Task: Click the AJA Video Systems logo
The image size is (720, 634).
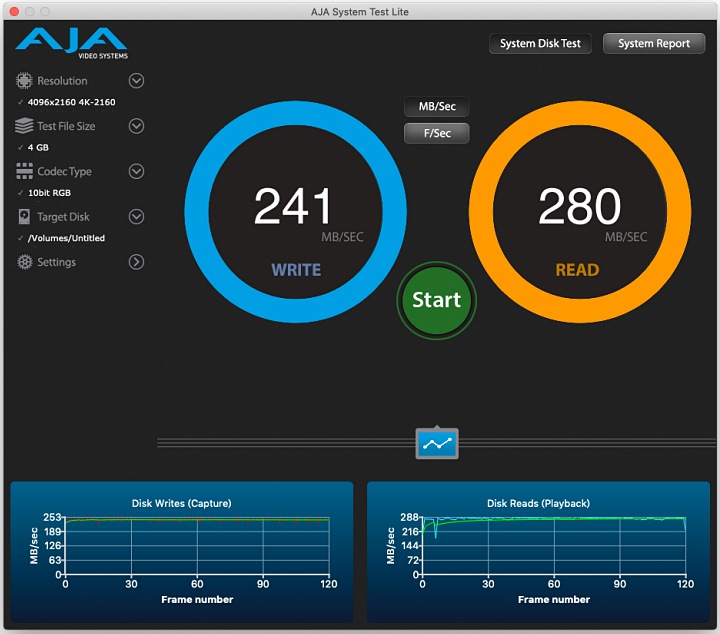Action: click(72, 44)
